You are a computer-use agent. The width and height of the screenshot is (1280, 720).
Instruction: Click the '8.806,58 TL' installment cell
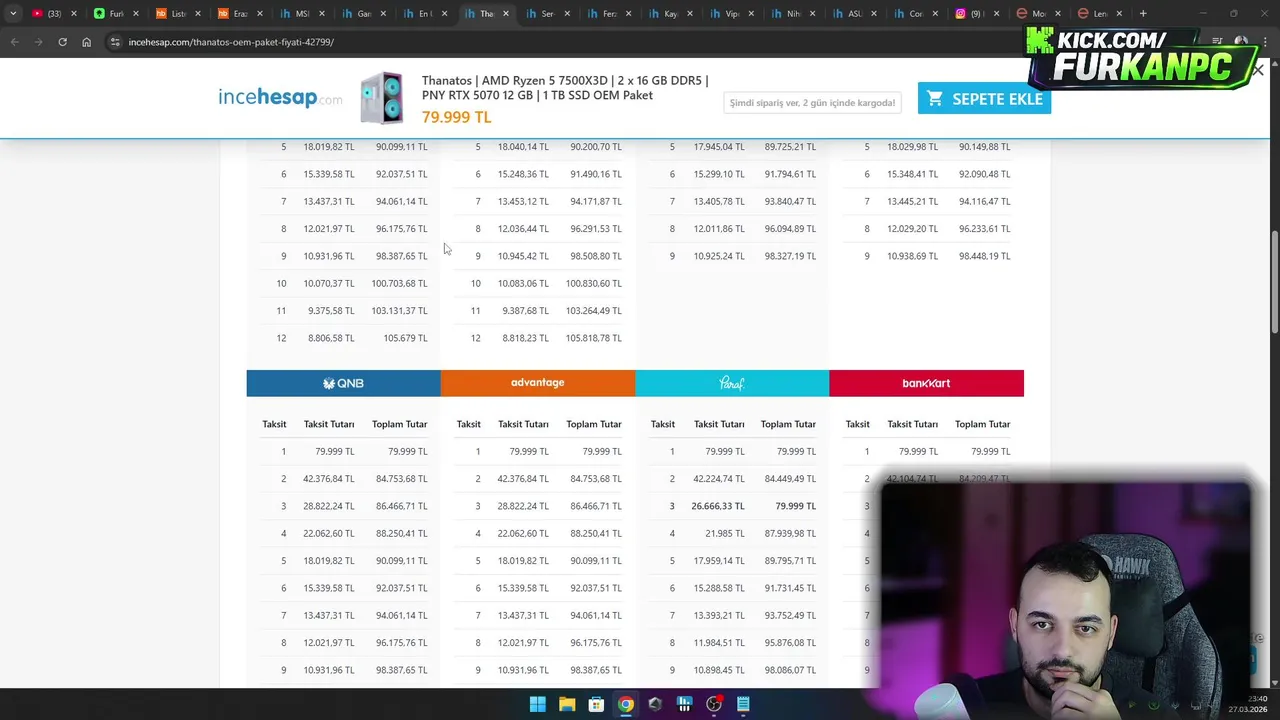[x=331, y=338]
